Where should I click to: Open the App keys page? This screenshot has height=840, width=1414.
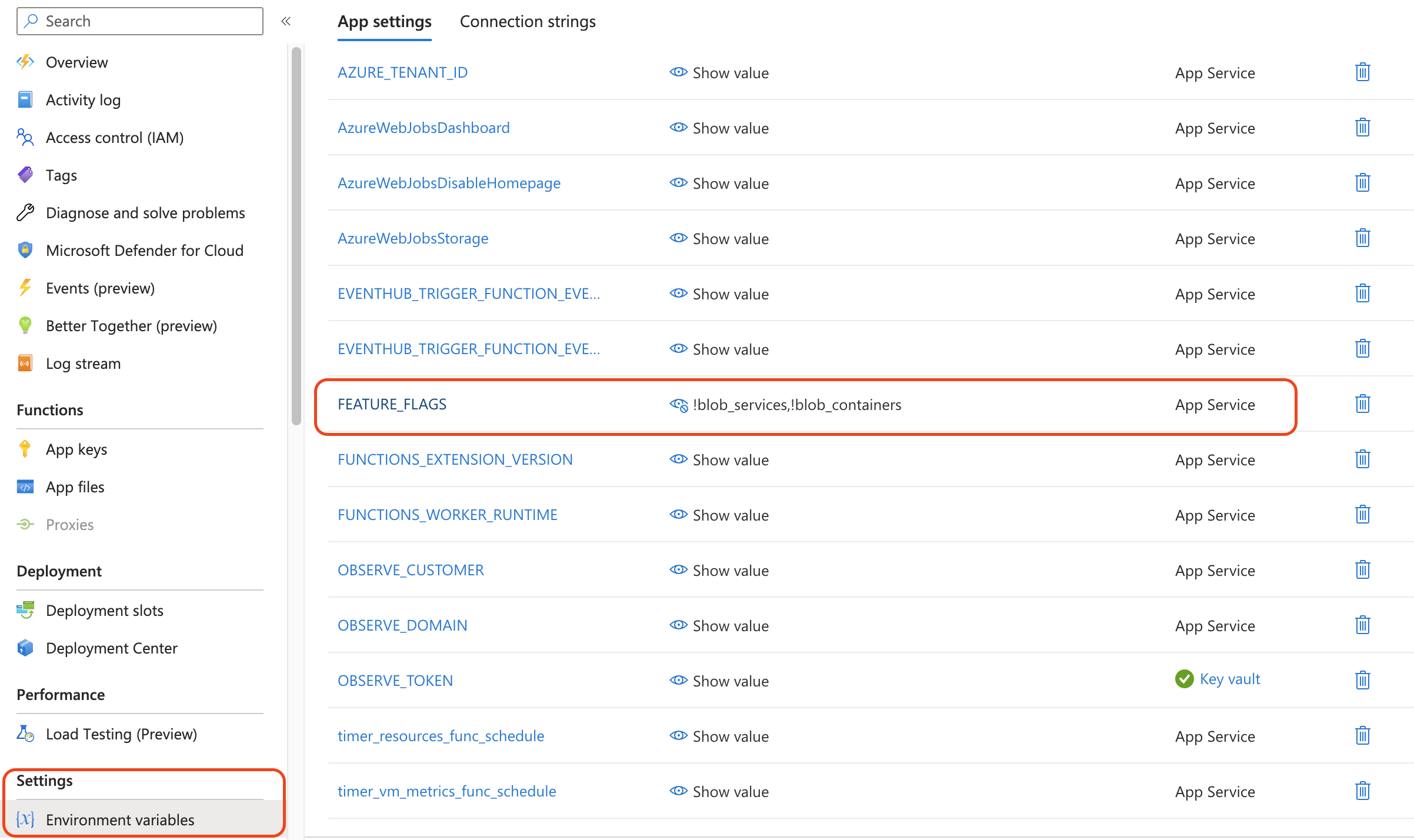pyautogui.click(x=76, y=449)
